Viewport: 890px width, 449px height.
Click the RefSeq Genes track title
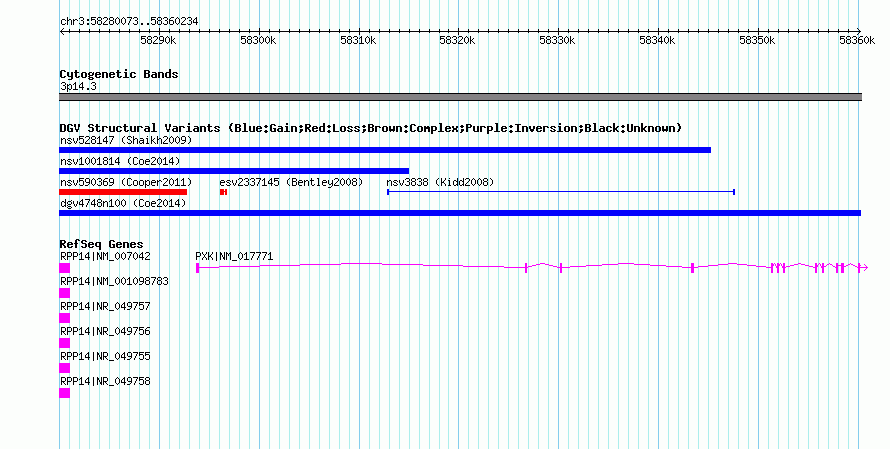coord(102,244)
